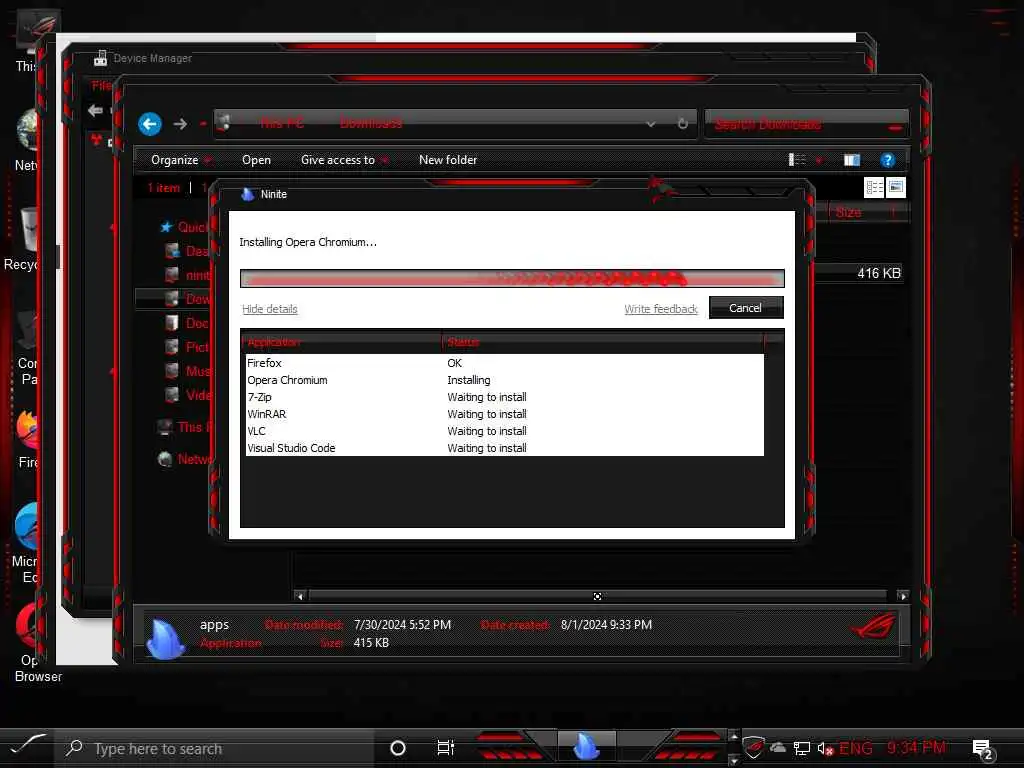Refresh the Downloads folder

682,123
